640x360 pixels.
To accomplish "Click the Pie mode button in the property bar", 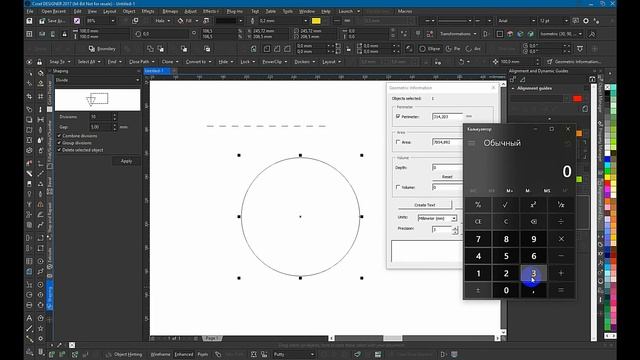I will pyautogui.click(x=453, y=49).
